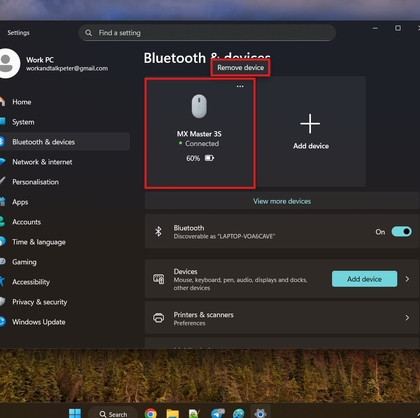Screen dimensions: 420x418
Task: Click the Accounts sidebar icon
Action: tap(2, 222)
